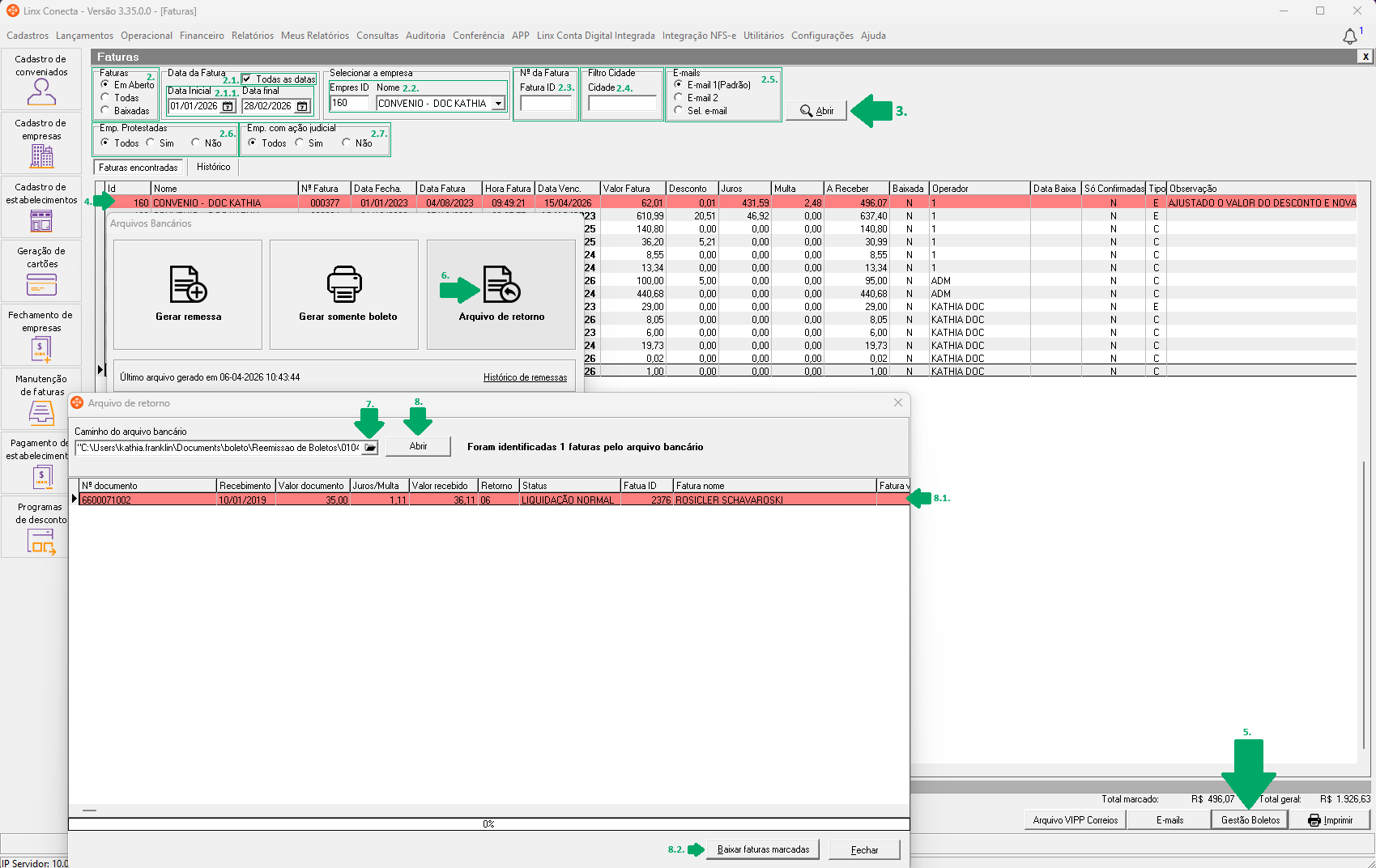Select E-mail 2 radio option

[679, 98]
